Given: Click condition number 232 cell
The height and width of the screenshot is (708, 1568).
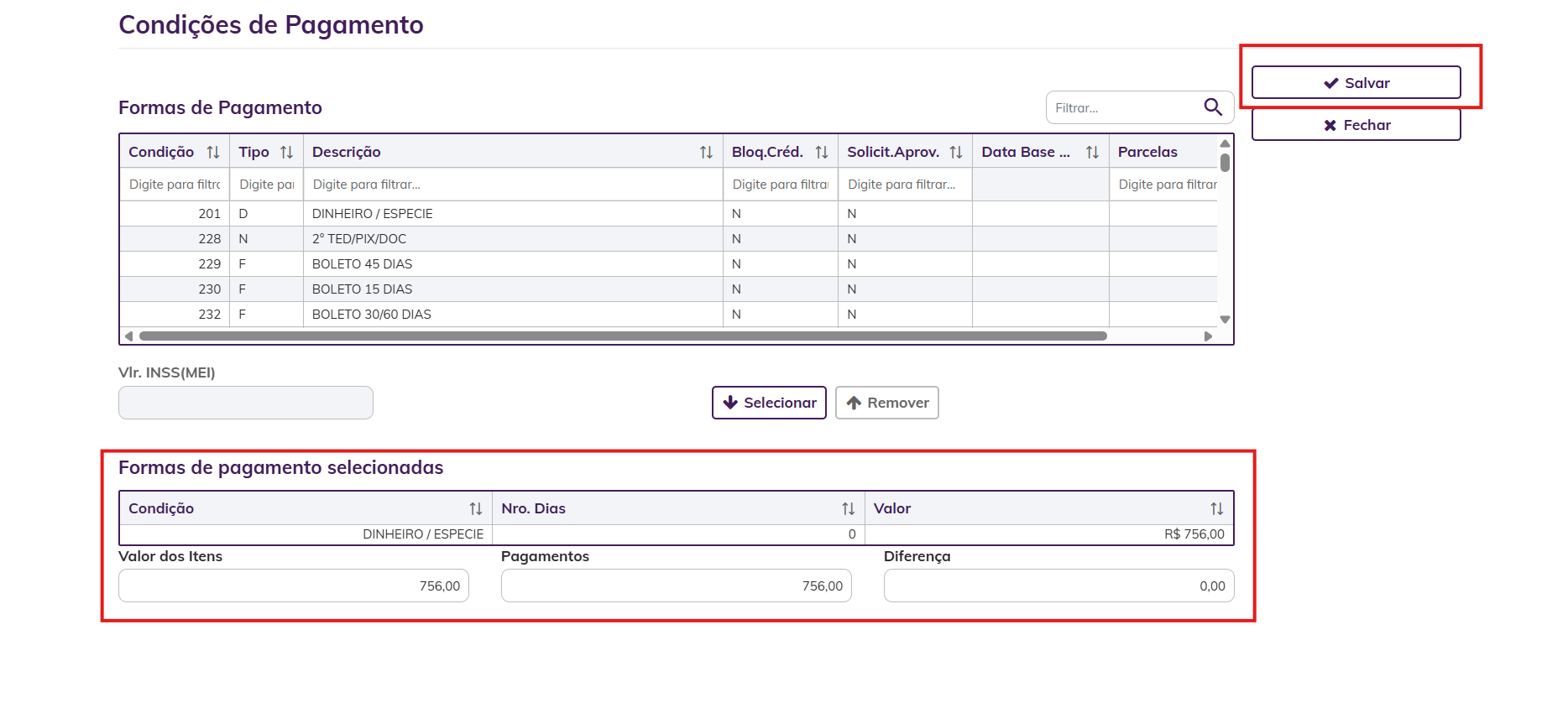Looking at the screenshot, I should click(175, 315).
